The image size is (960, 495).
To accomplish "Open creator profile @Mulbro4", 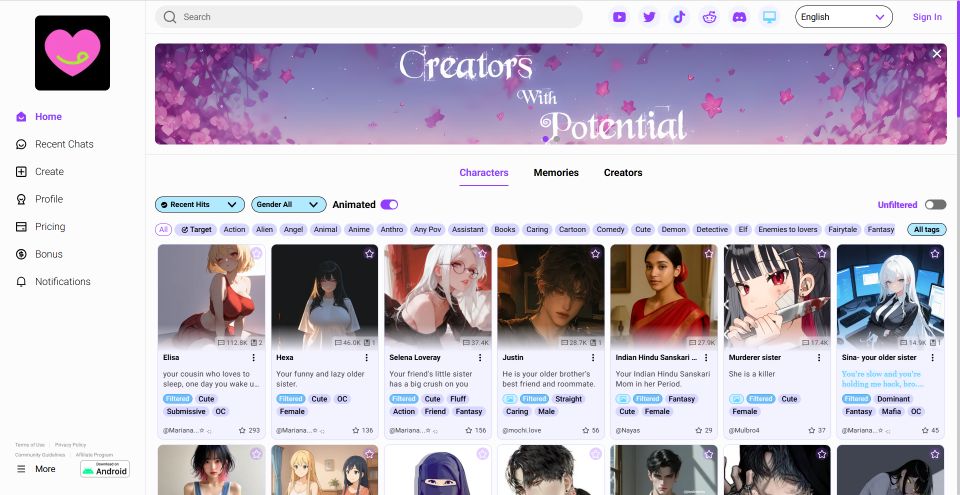I will click(x=744, y=431).
